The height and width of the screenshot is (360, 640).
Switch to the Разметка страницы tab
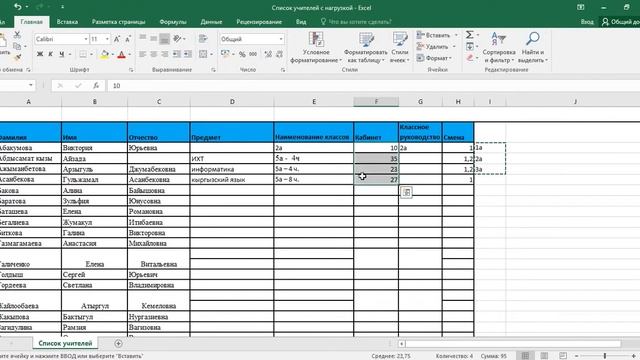coord(118,22)
